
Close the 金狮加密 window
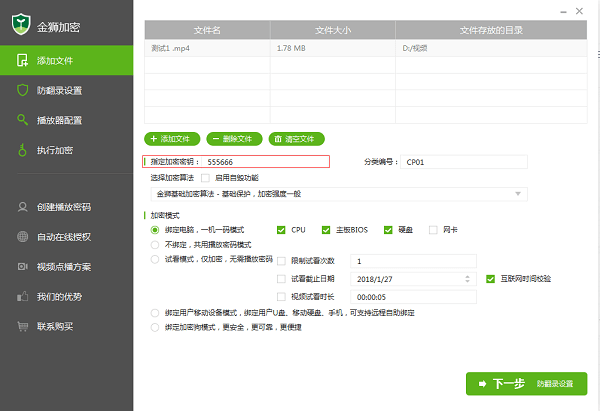point(579,11)
